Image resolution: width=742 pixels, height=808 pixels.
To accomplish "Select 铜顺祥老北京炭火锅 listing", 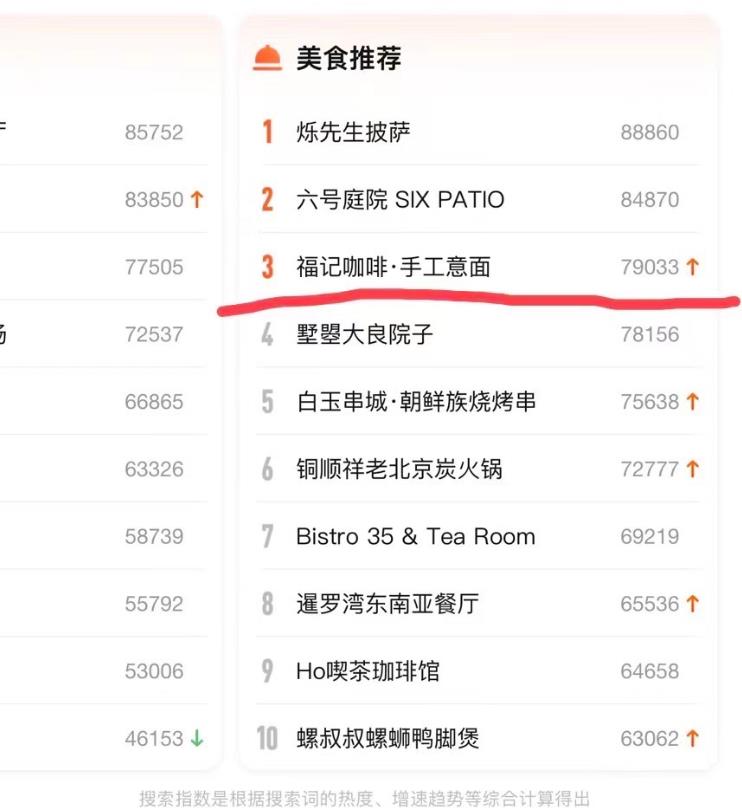I will (x=398, y=469).
